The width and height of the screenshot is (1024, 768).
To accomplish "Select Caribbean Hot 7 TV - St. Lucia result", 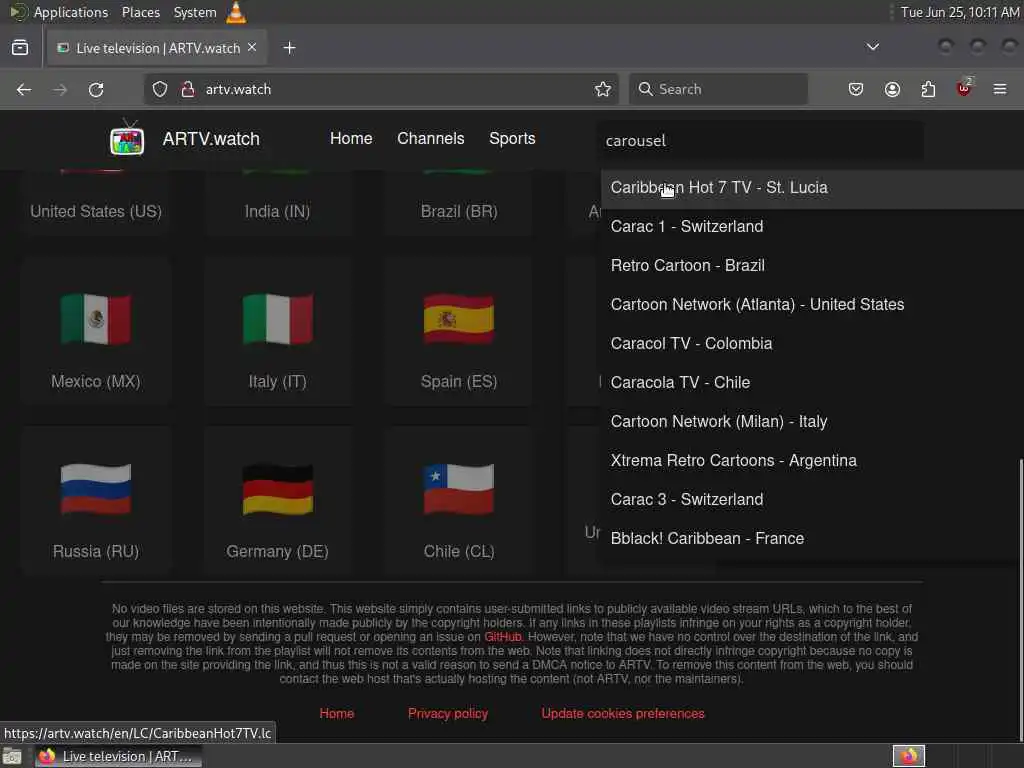I will tap(812, 187).
